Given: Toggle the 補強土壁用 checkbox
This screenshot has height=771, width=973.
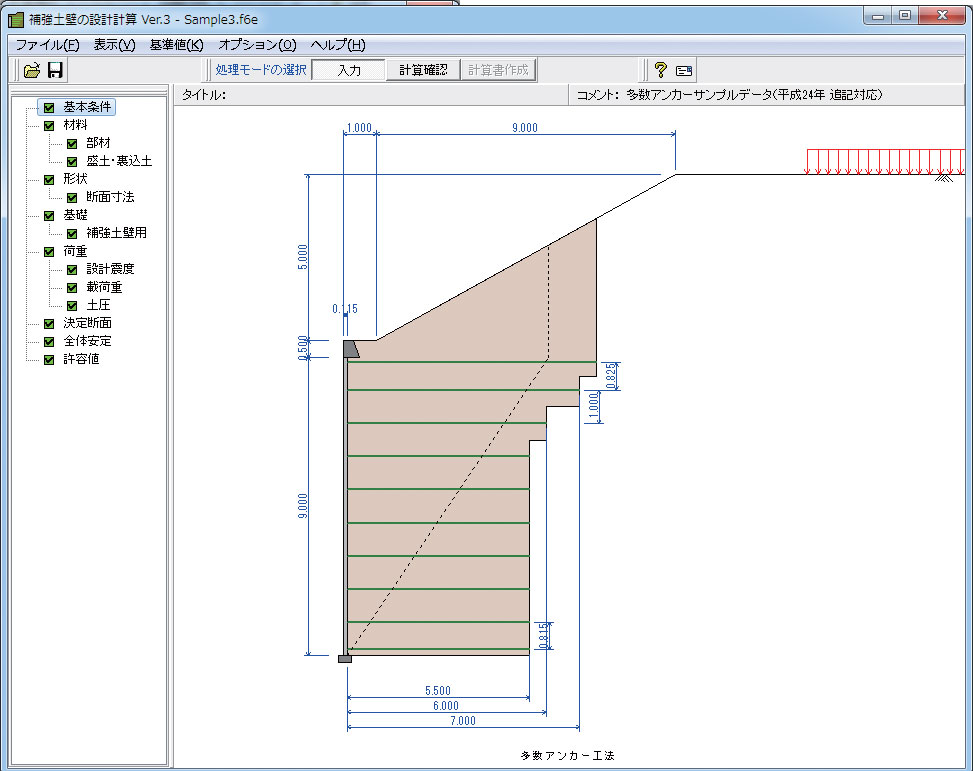Looking at the screenshot, I should 72,233.
